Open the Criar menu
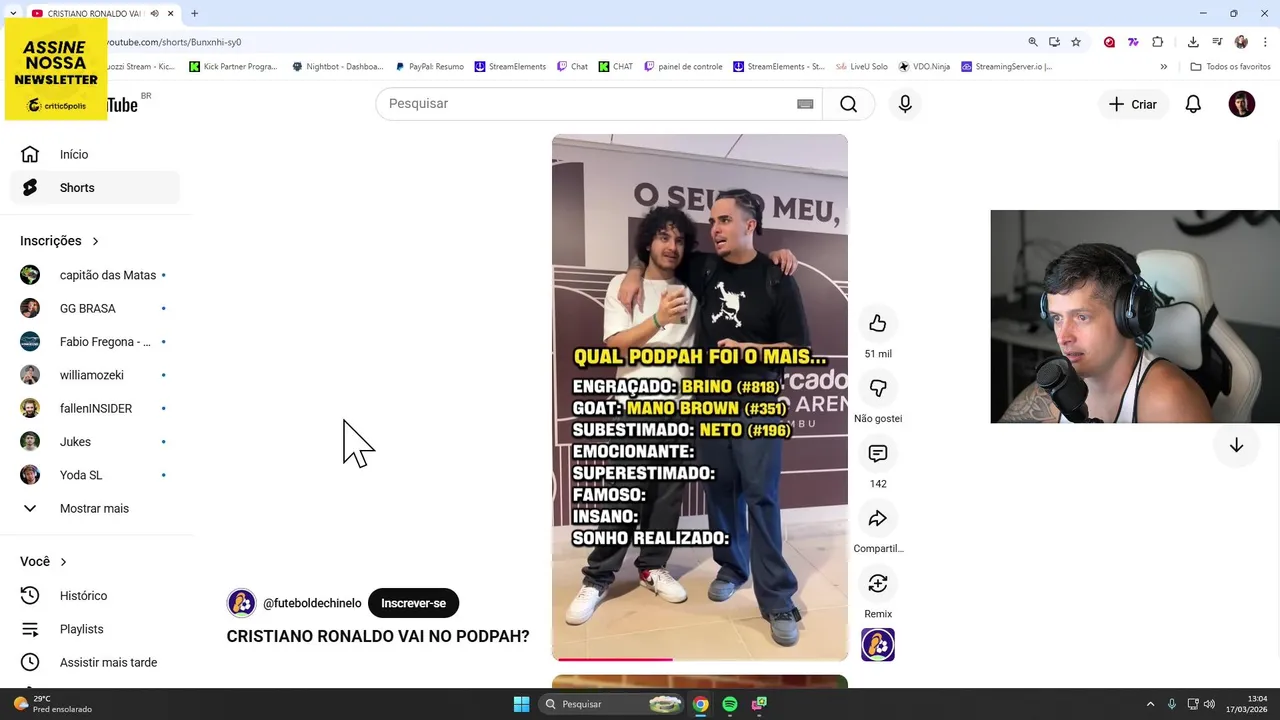The image size is (1280, 720). coord(1133,104)
